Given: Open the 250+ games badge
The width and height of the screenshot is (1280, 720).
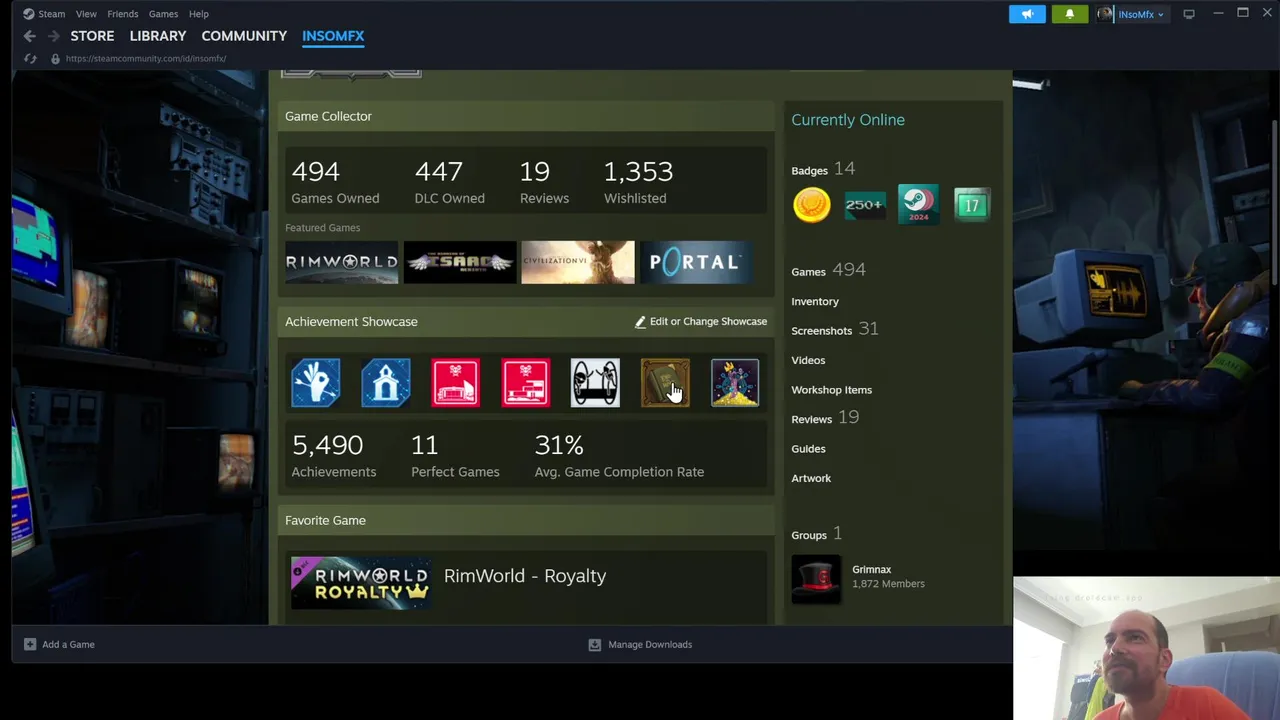Looking at the screenshot, I should tap(865, 205).
